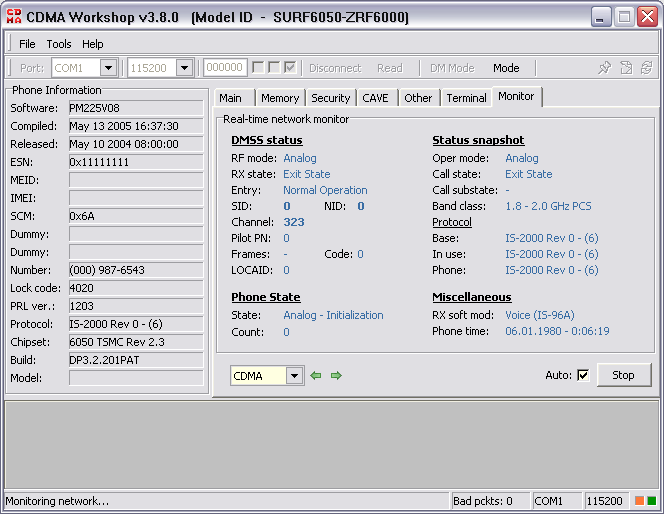Click the Disconnect toolbar button
Image resolution: width=664 pixels, height=514 pixels.
[x=335, y=68]
